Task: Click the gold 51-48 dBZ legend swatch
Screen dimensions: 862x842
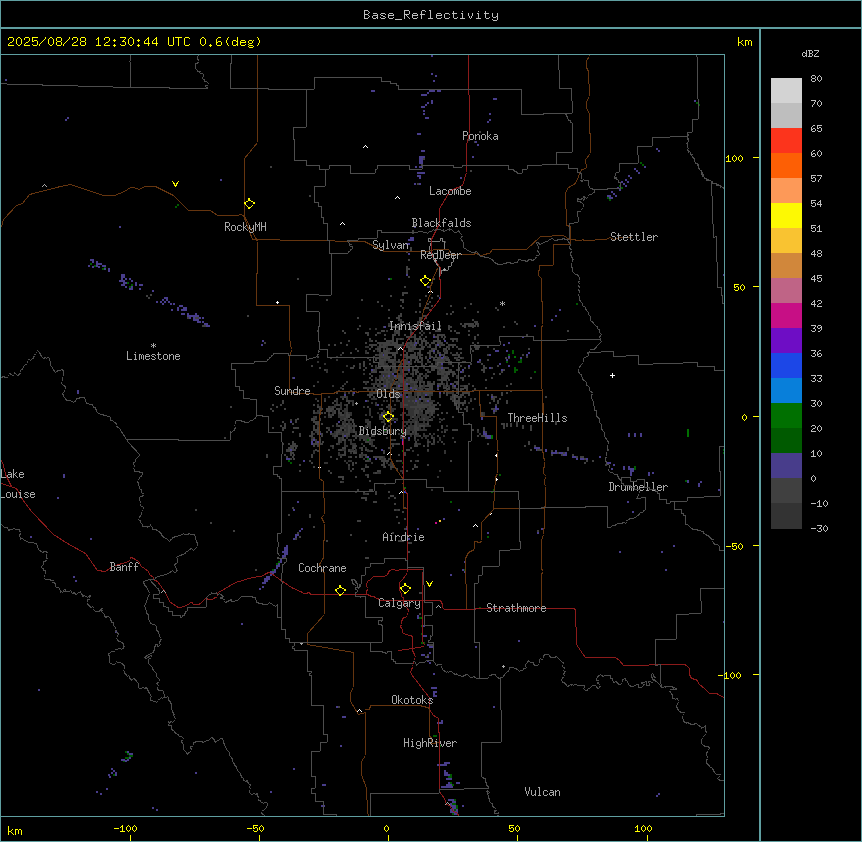Action: pos(786,240)
